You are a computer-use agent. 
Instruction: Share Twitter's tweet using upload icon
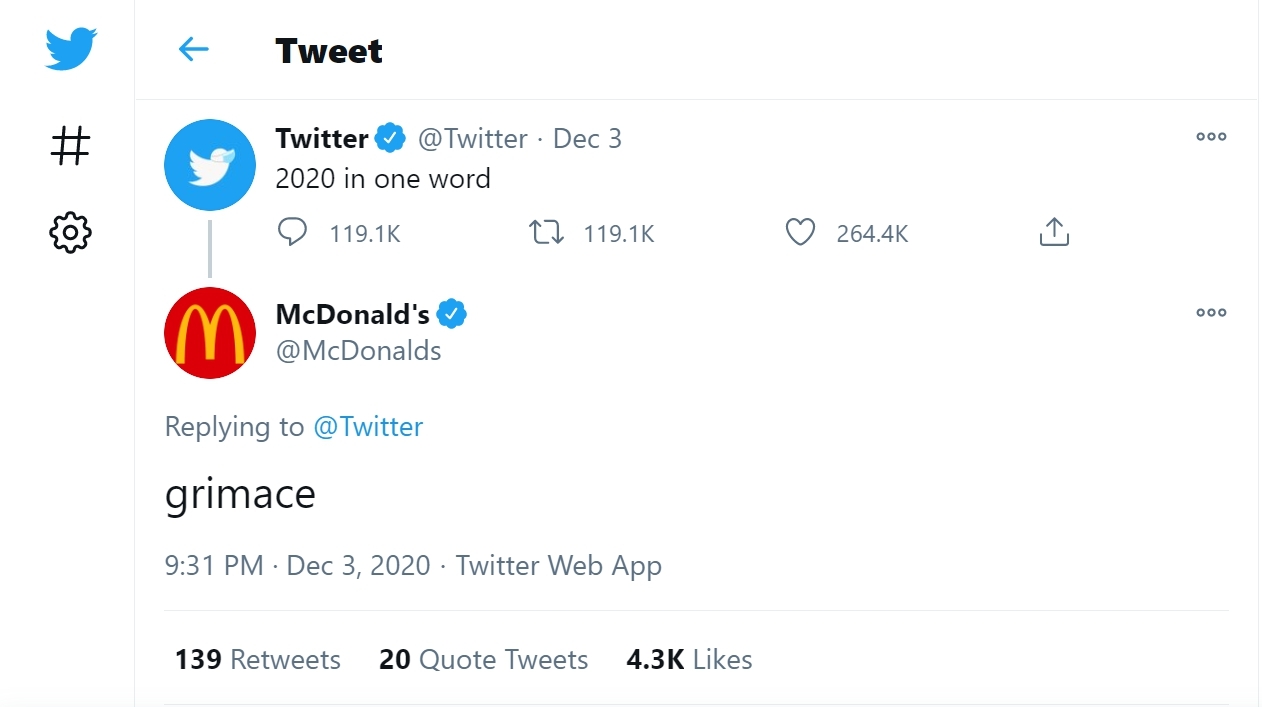click(x=1054, y=233)
